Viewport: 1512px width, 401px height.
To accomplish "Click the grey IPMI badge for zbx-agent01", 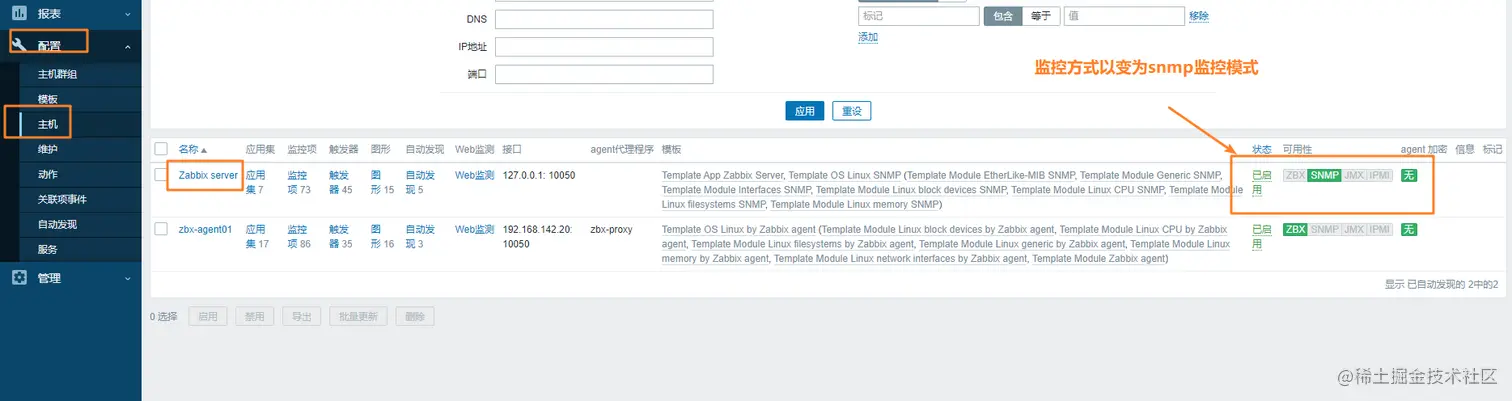I will coord(1380,229).
